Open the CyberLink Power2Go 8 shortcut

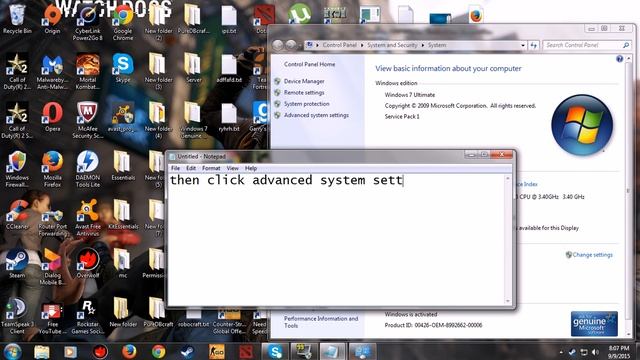(x=87, y=22)
